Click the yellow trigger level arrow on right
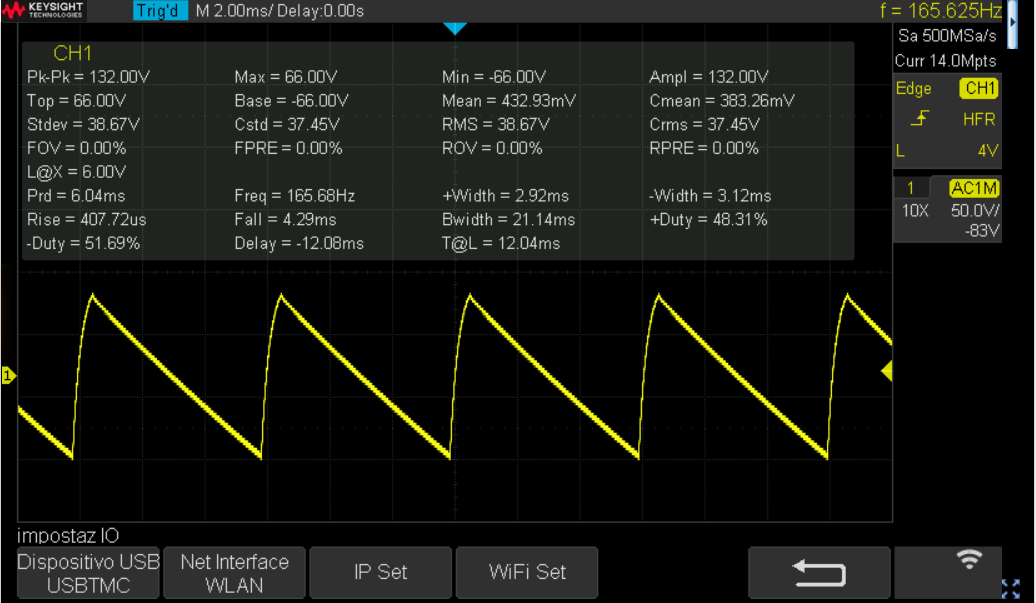 tap(886, 371)
